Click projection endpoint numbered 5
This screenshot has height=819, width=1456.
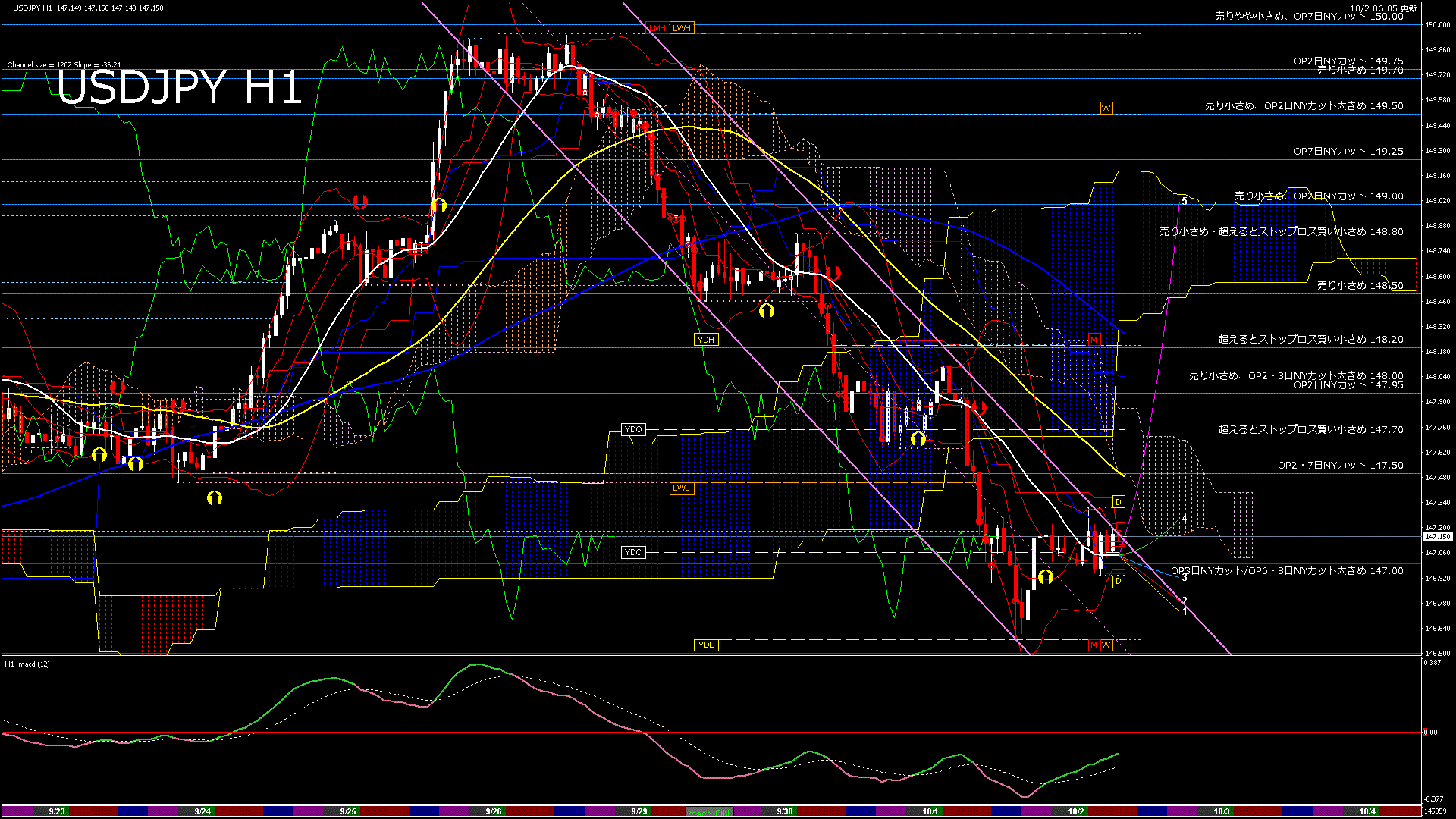(1184, 201)
